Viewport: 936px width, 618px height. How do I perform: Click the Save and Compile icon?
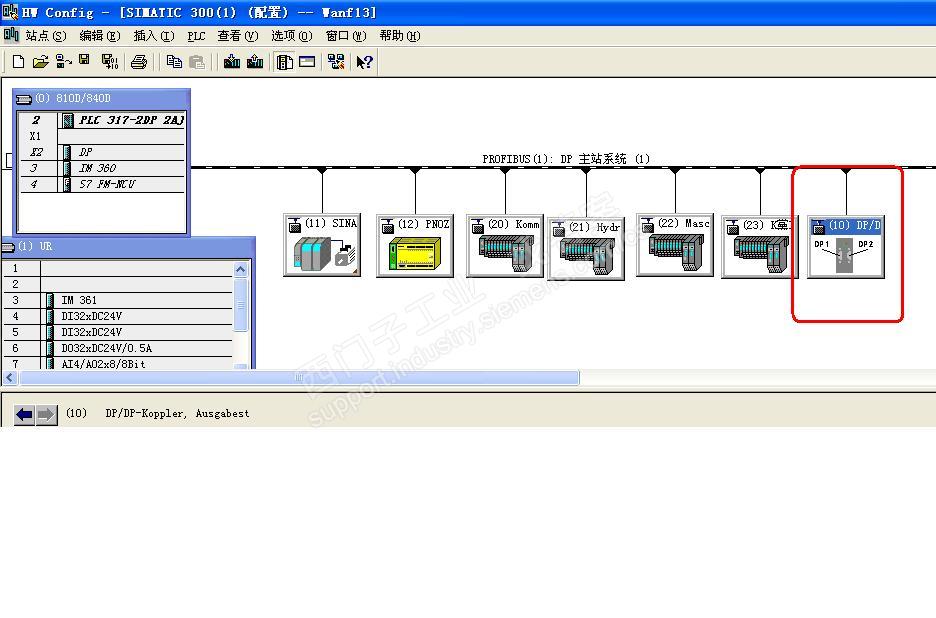(110, 62)
